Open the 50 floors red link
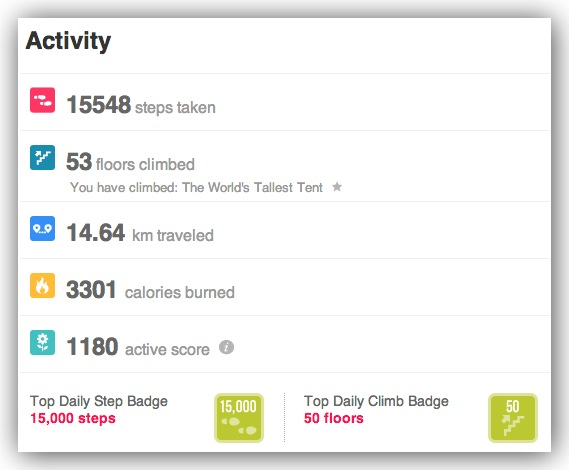 click(x=333, y=418)
